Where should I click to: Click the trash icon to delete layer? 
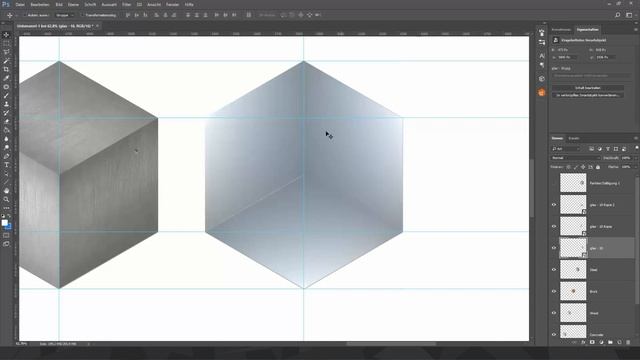pos(628,342)
